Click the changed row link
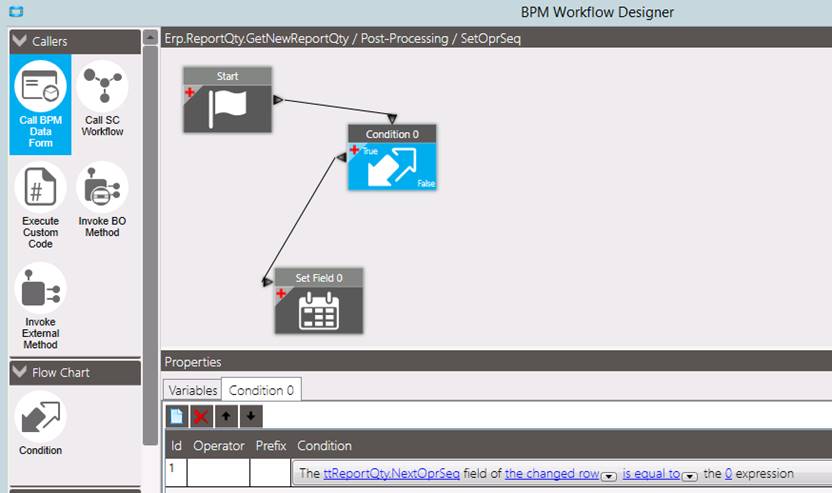The height and width of the screenshot is (493, 832). click(x=552, y=473)
